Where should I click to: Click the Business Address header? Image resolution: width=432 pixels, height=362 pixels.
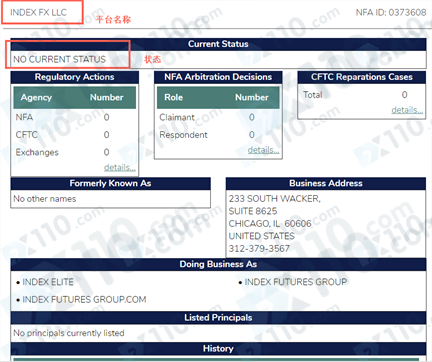(x=326, y=183)
